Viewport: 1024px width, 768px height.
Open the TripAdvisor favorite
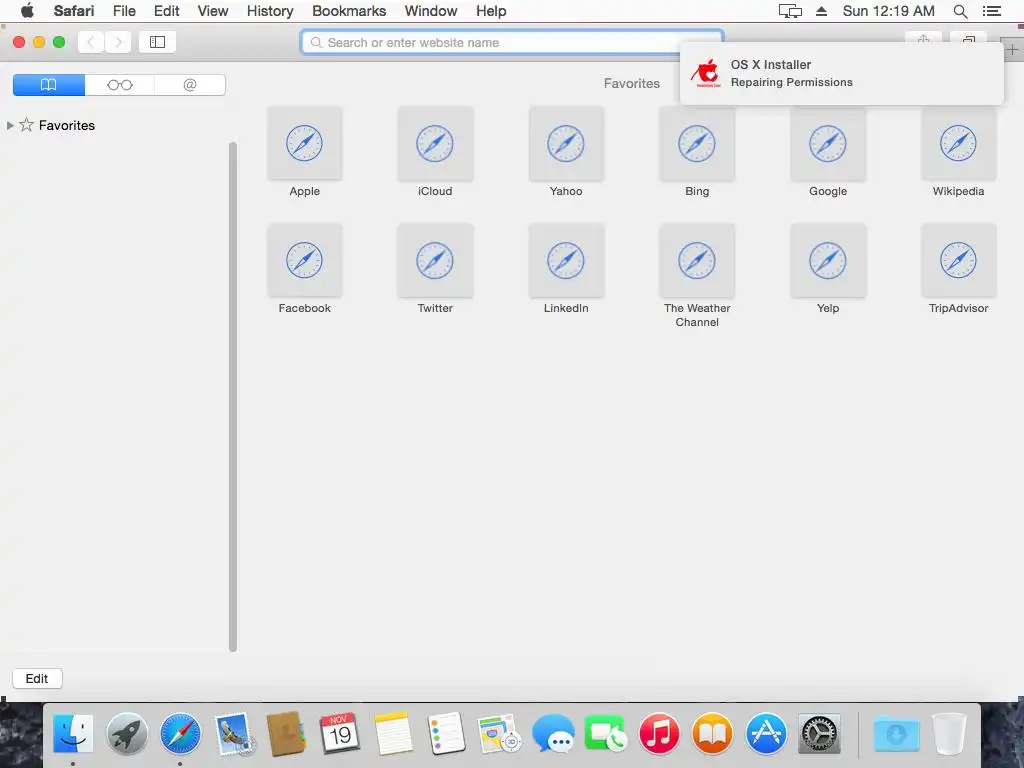click(x=959, y=261)
